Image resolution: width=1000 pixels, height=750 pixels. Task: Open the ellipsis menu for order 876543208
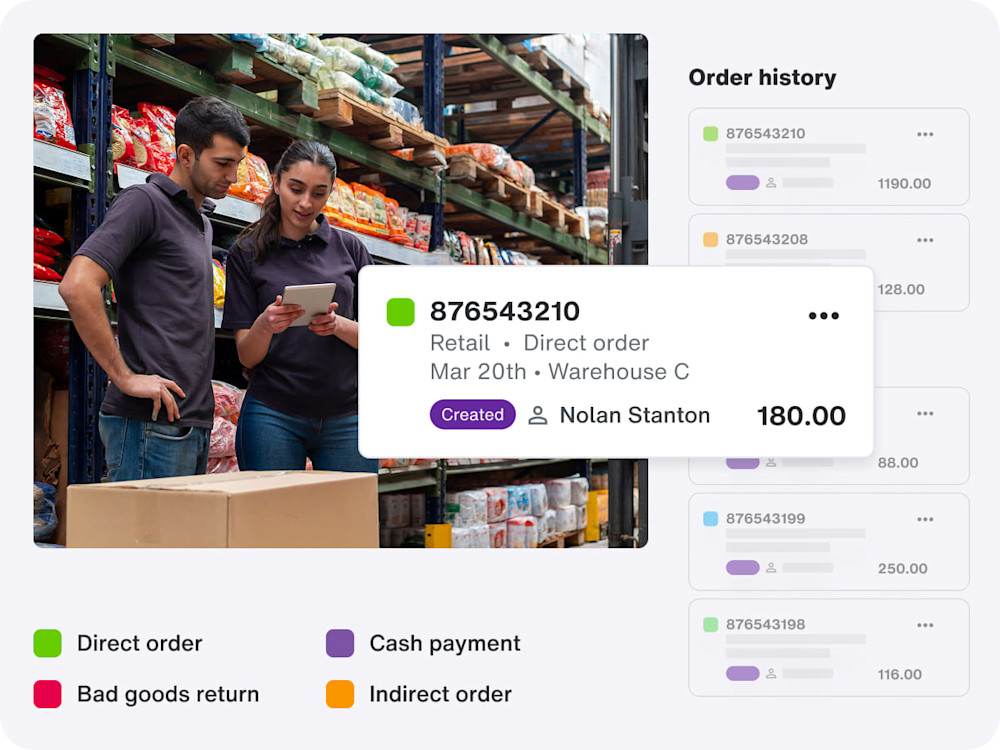[924, 239]
